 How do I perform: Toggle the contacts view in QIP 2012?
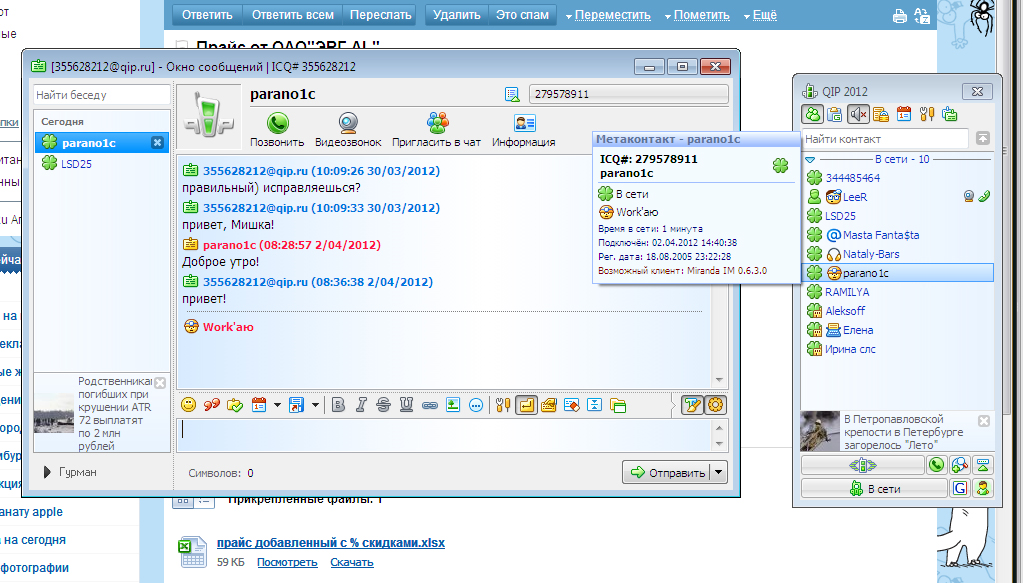[812, 114]
